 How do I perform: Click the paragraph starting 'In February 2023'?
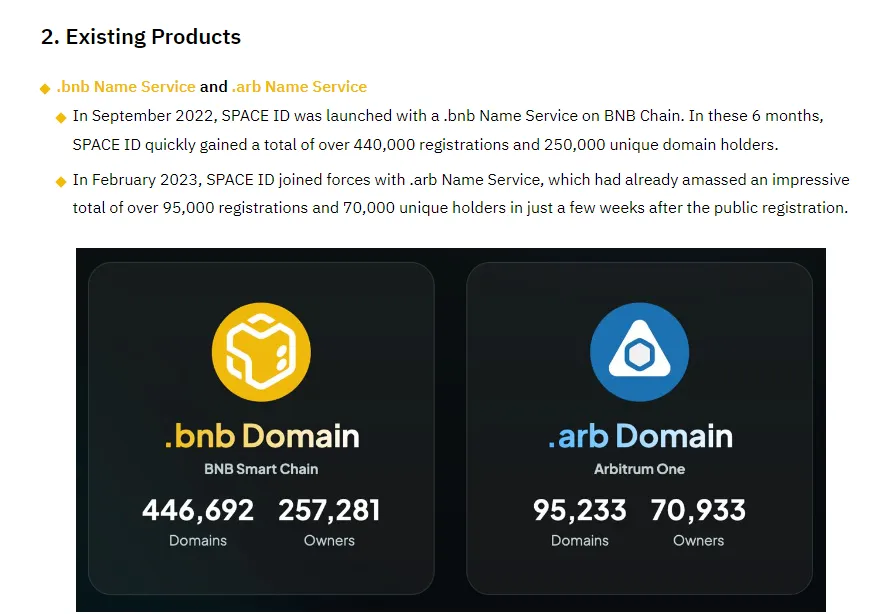tap(461, 193)
